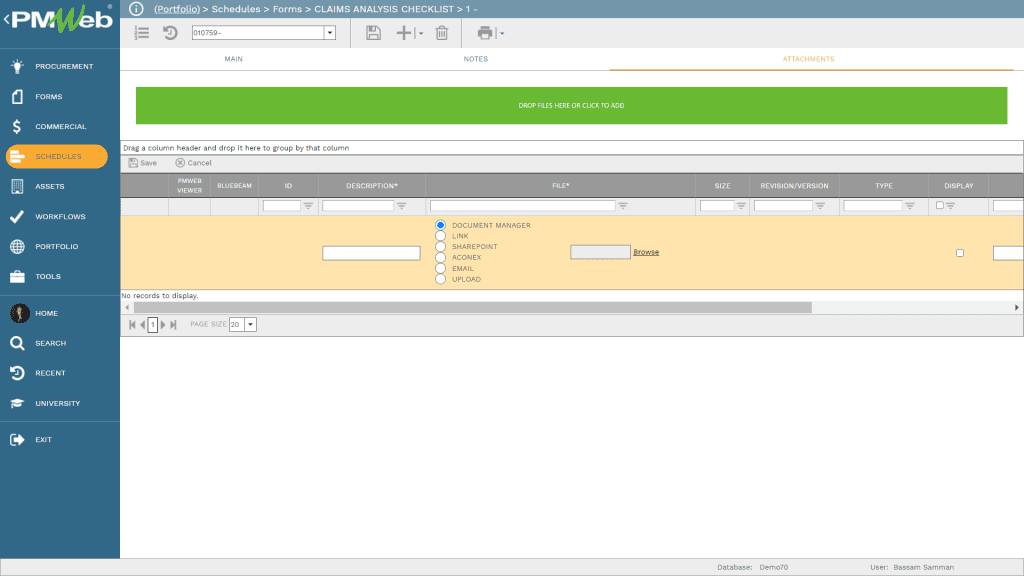Go to the previous page of records
The height and width of the screenshot is (576, 1024).
point(142,325)
